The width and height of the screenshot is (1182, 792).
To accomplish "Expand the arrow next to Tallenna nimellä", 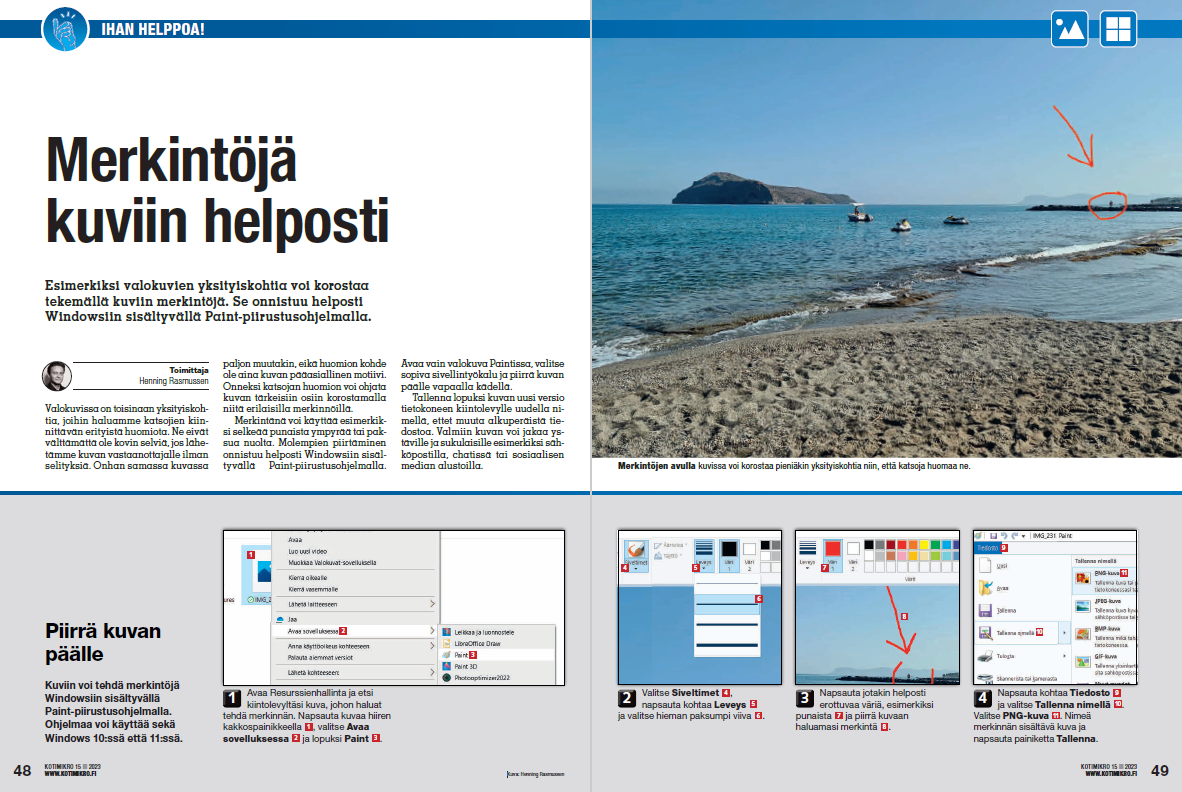I will coord(1064,632).
